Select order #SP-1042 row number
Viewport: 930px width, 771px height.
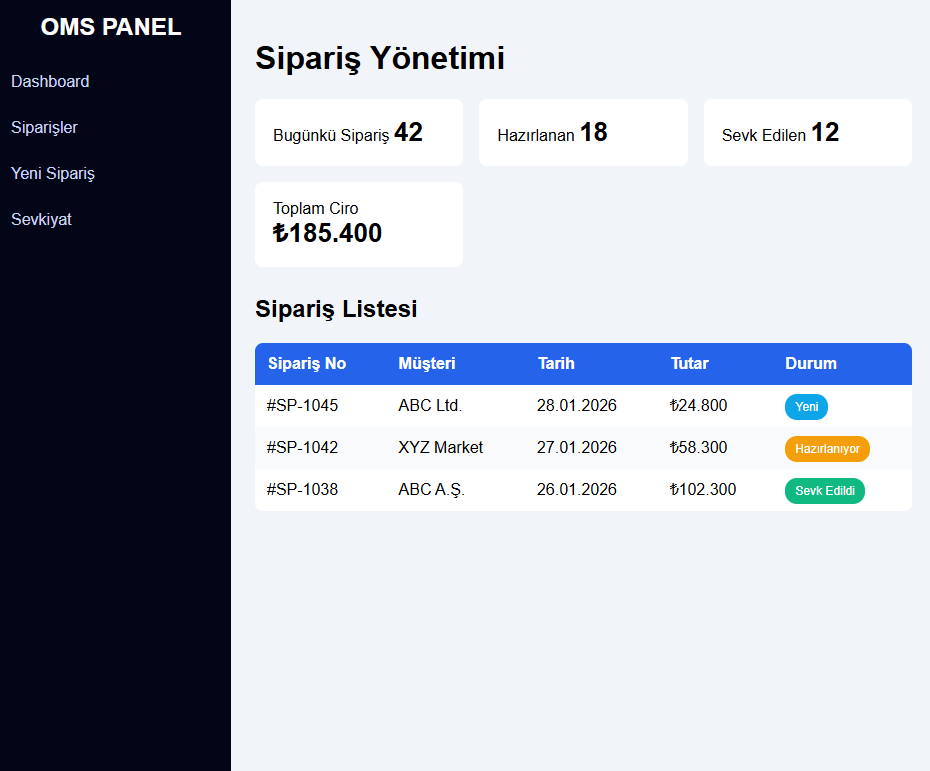click(x=302, y=447)
